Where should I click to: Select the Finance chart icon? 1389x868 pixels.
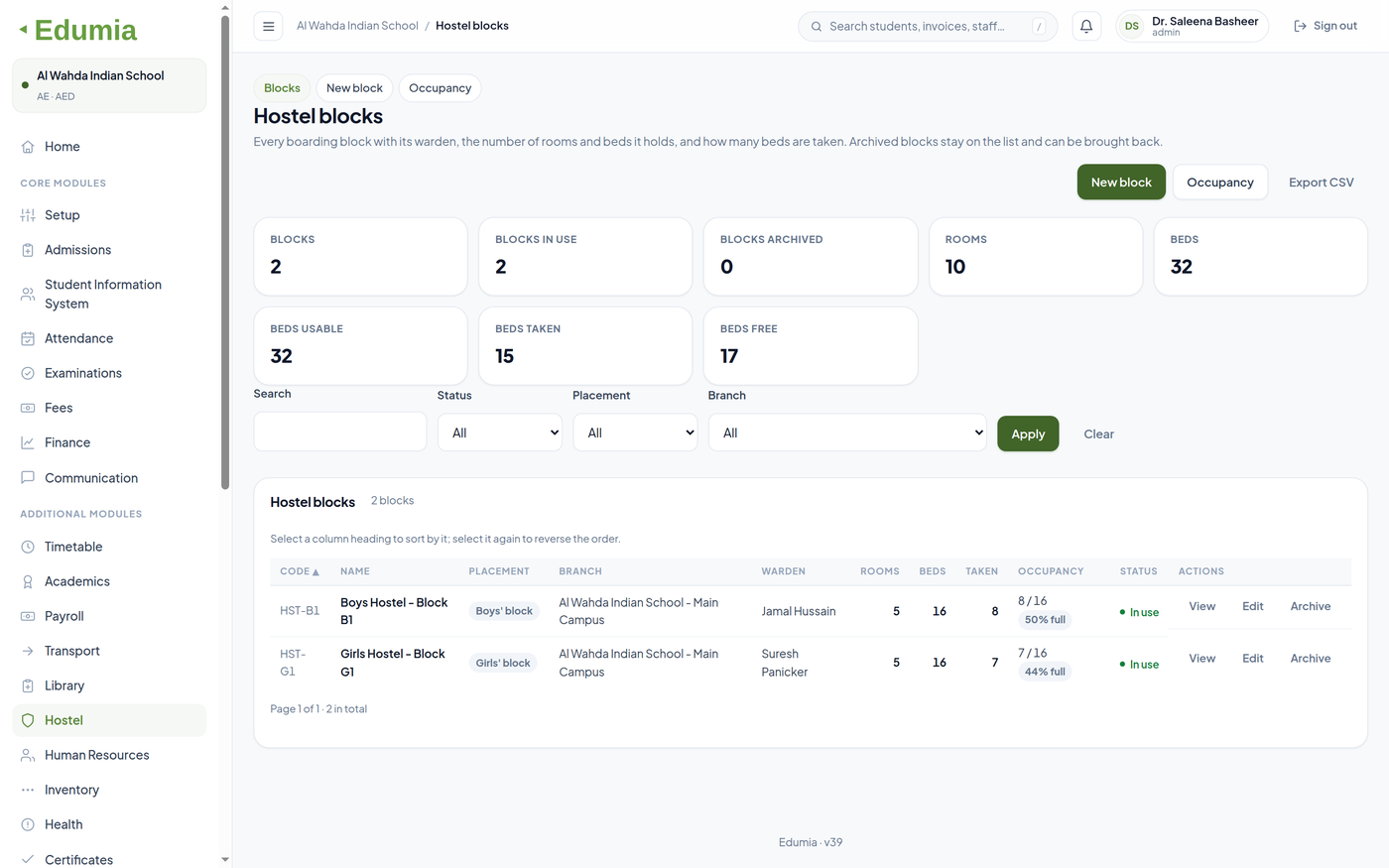28,442
